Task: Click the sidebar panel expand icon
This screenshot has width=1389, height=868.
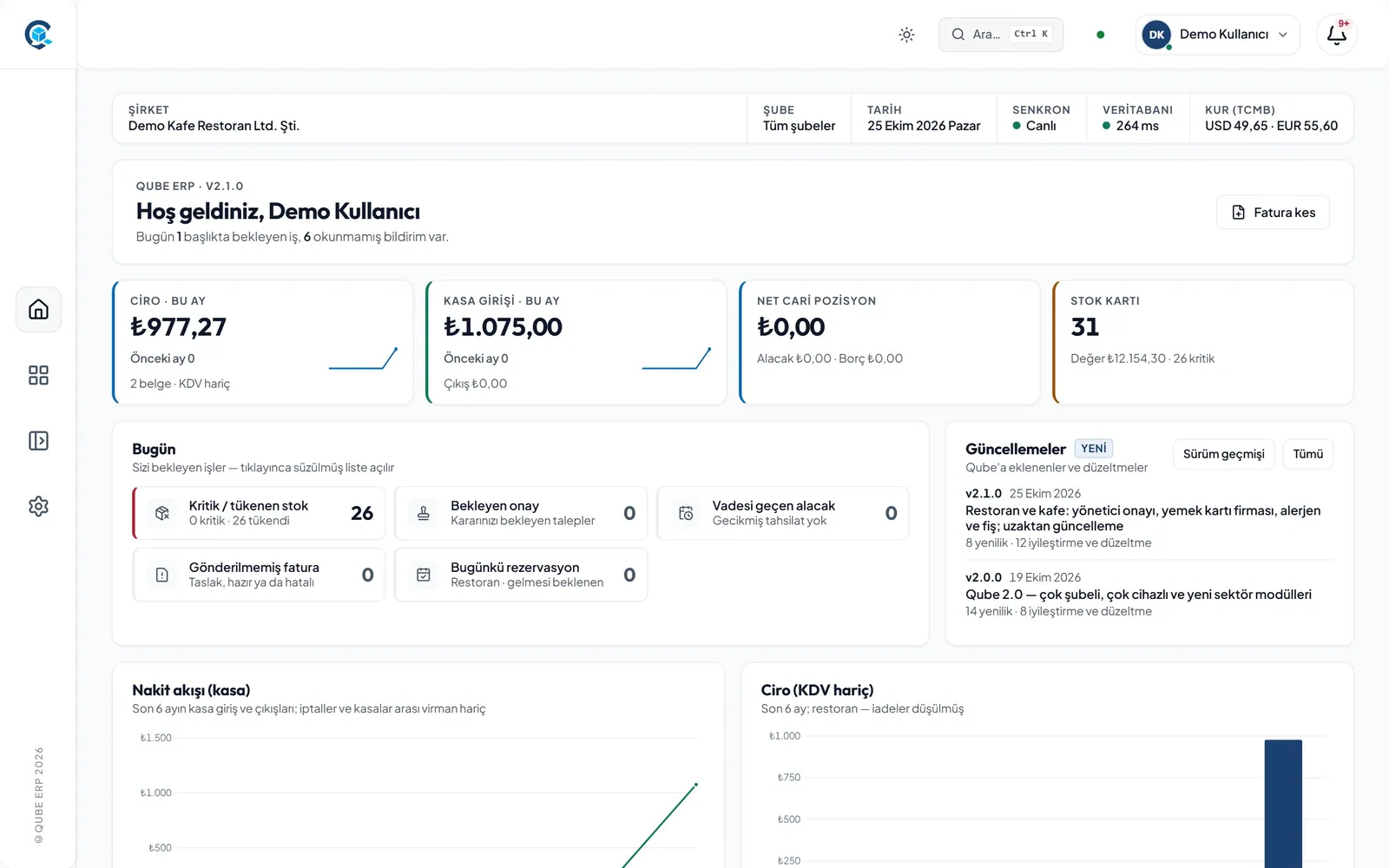Action: coord(38,441)
